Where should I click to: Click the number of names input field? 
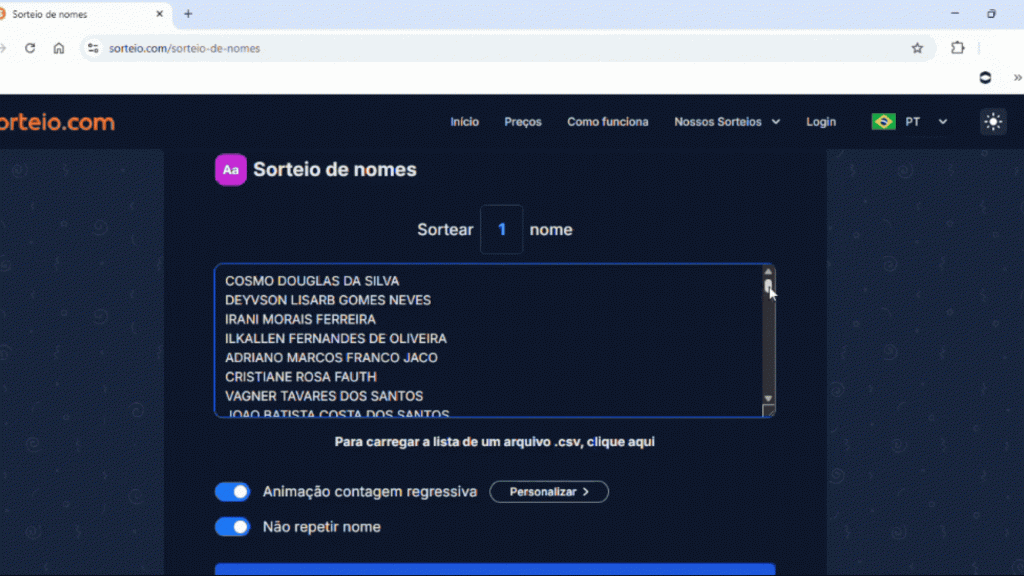(x=502, y=230)
